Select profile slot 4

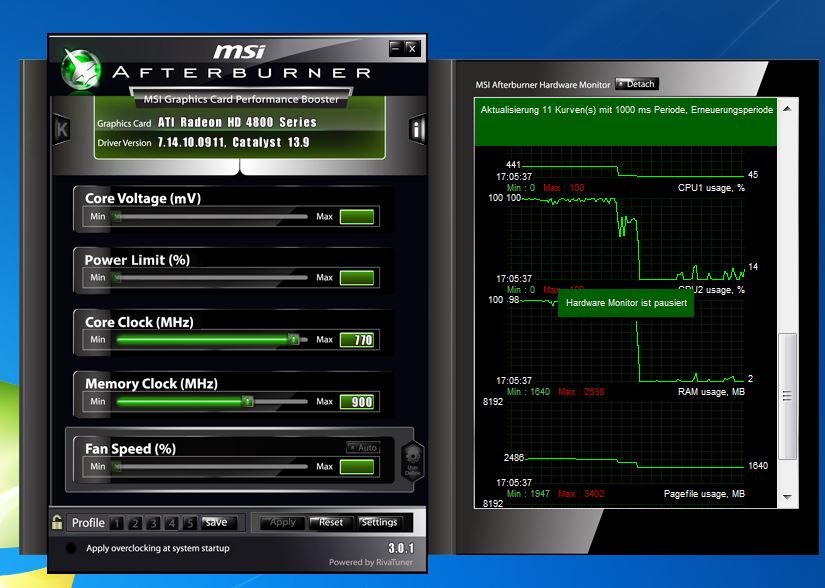(x=171, y=523)
